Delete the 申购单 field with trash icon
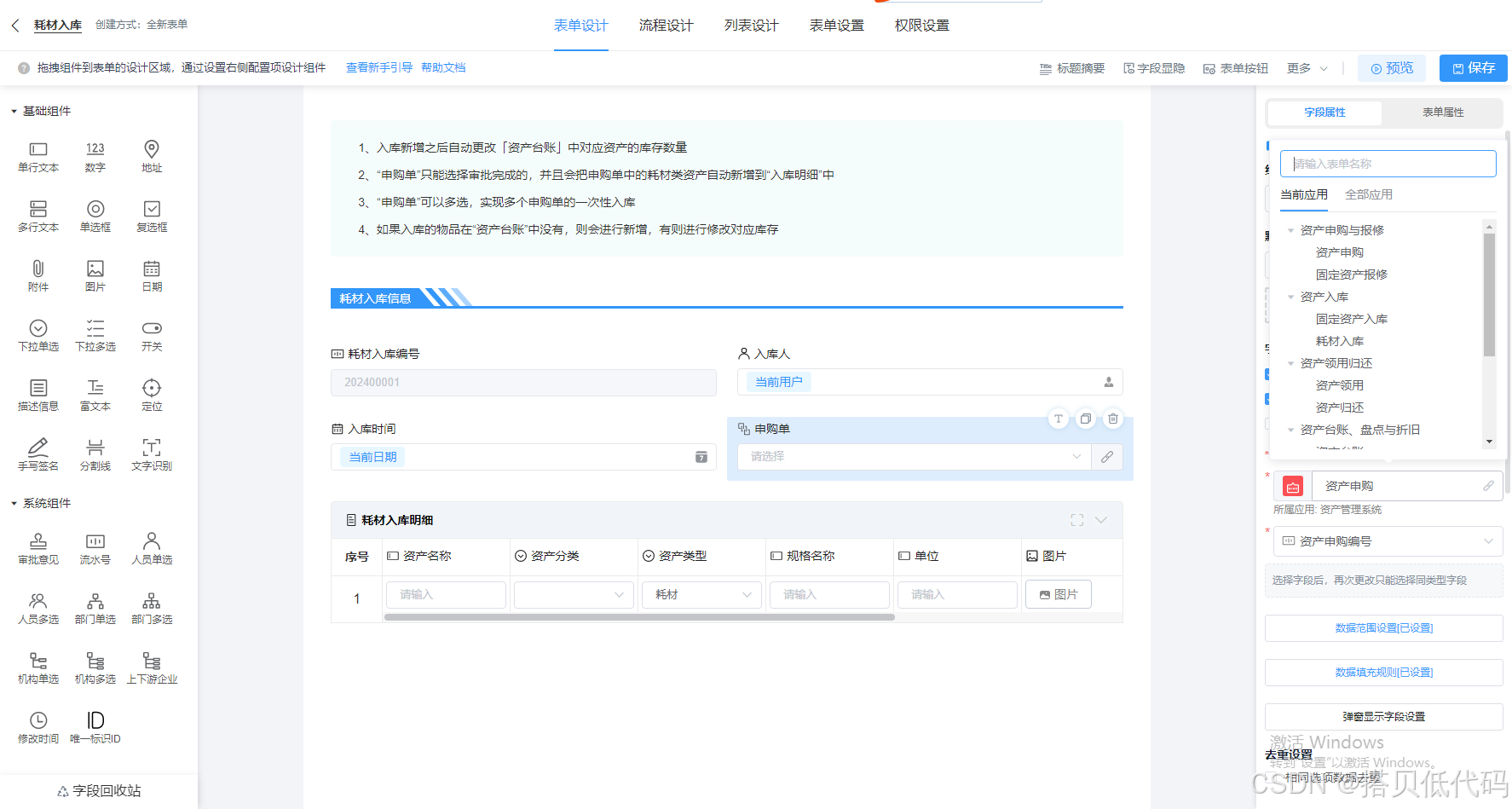Screen dimensions: 1512x809 point(1113,419)
